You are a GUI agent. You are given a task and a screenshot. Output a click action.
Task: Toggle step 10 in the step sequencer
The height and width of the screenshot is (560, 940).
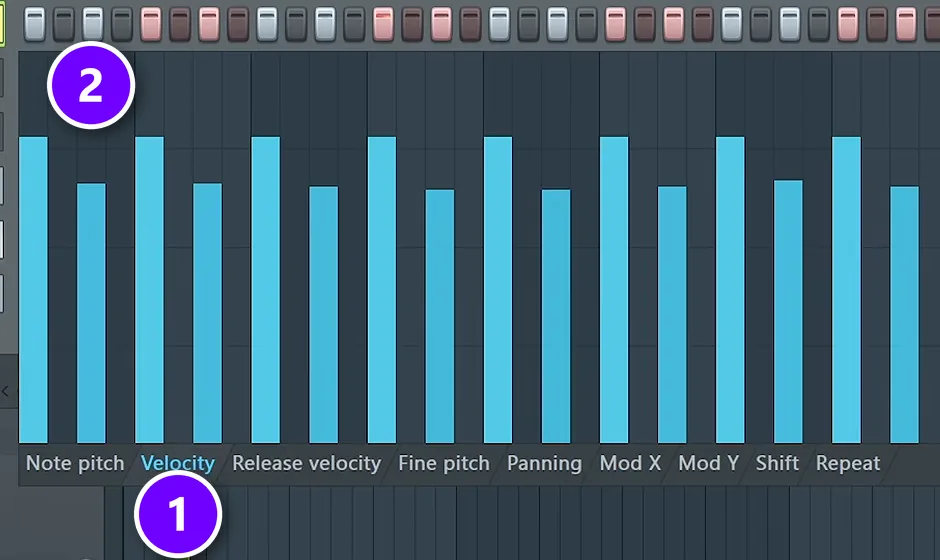(296, 25)
